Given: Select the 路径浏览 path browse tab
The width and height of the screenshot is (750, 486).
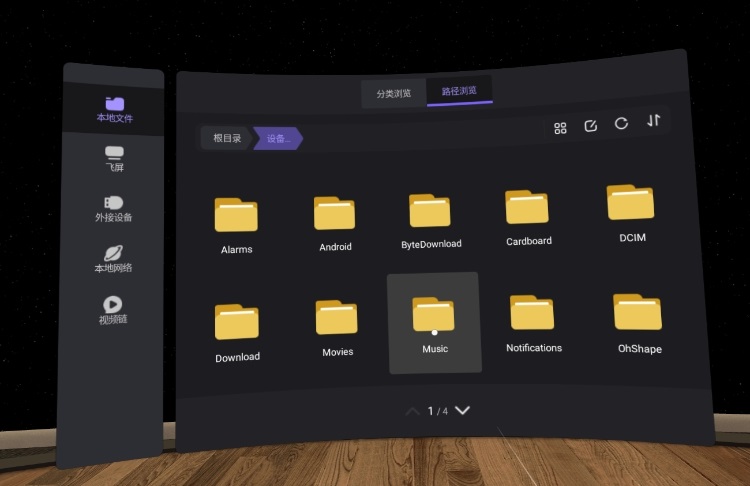Looking at the screenshot, I should [460, 91].
